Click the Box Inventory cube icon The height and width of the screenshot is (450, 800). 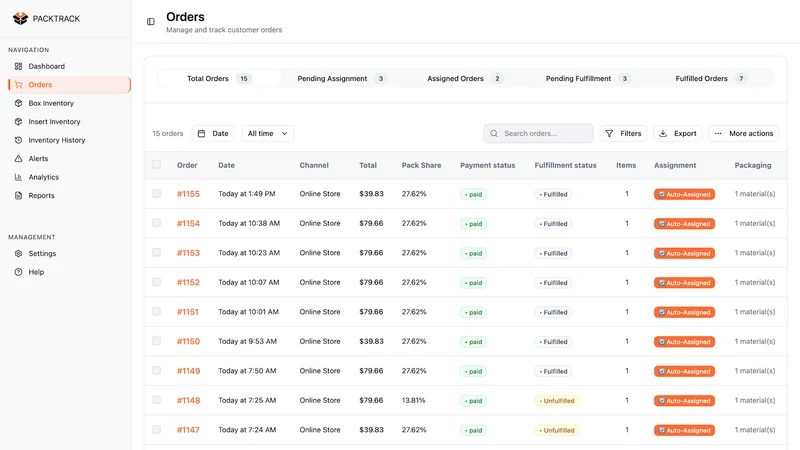coord(18,103)
